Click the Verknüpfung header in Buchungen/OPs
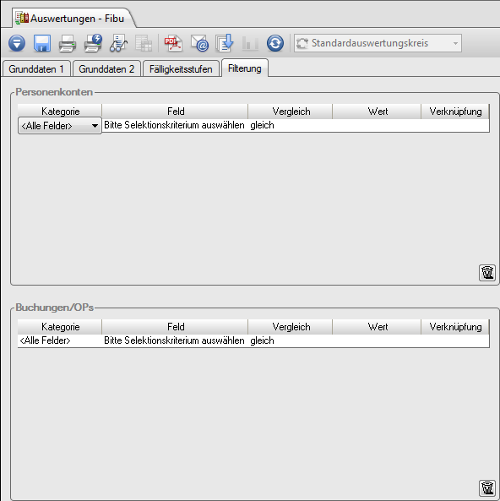 point(455,327)
